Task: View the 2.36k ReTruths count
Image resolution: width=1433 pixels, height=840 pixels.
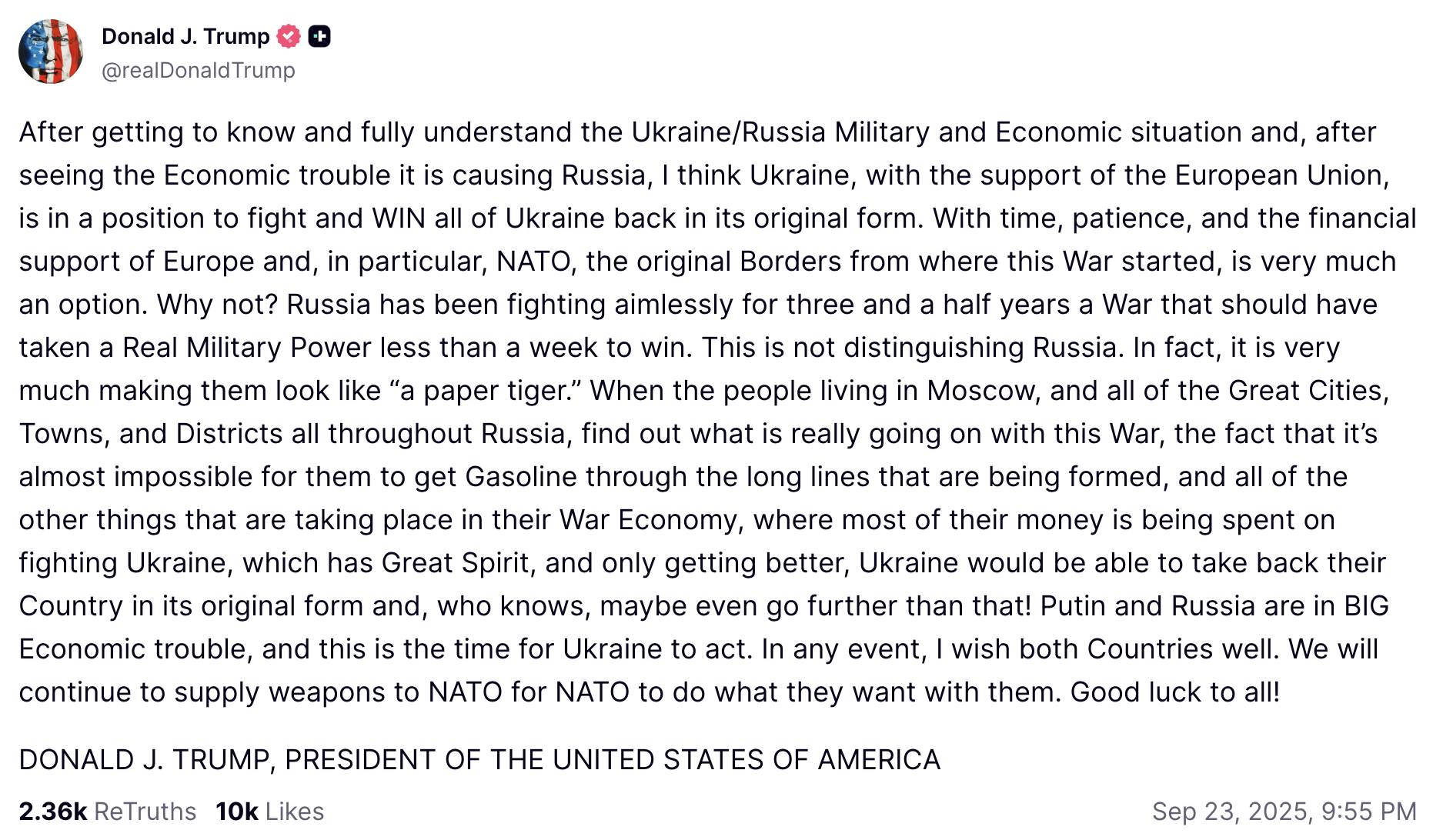Action: 53,812
